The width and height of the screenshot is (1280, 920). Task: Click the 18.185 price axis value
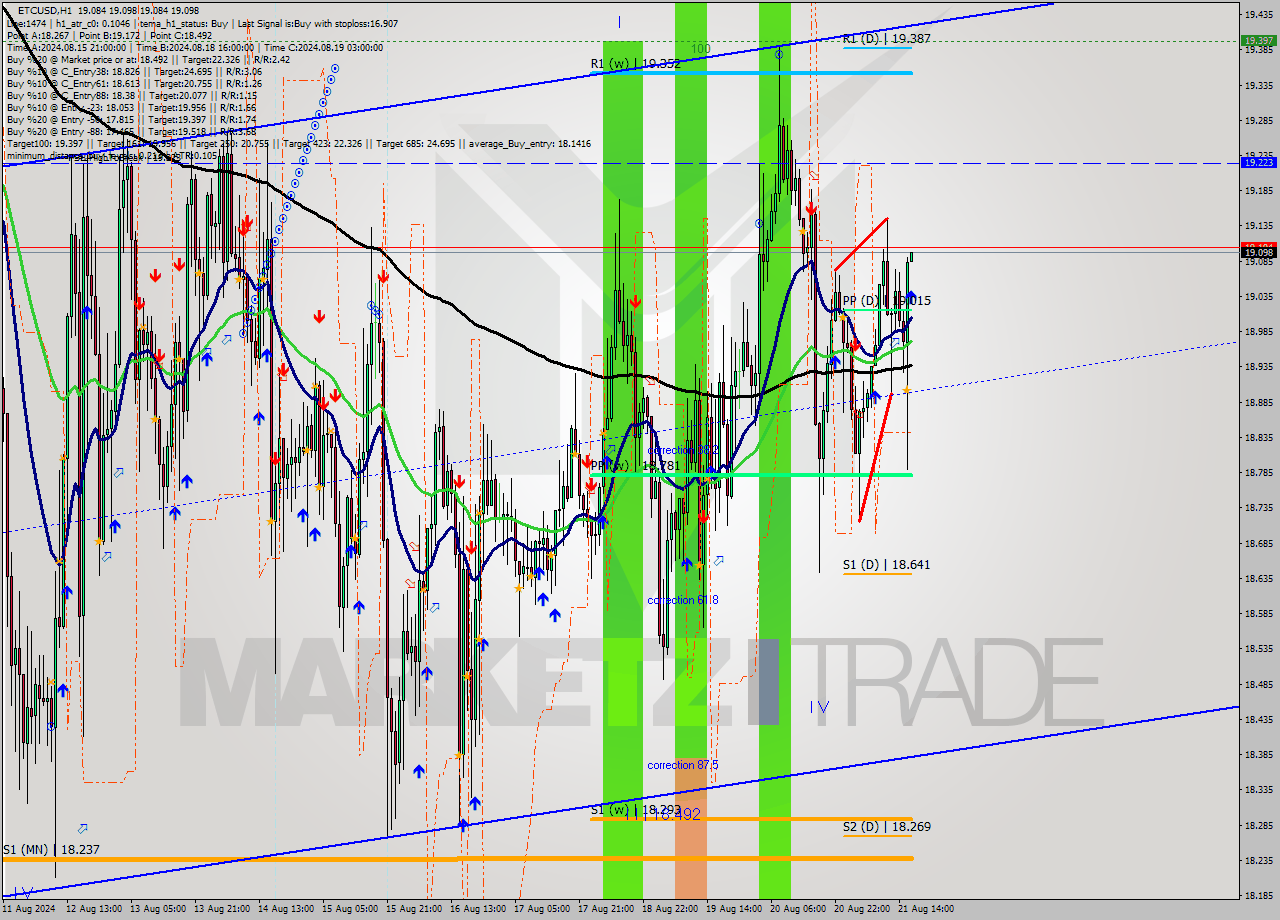point(1258,895)
